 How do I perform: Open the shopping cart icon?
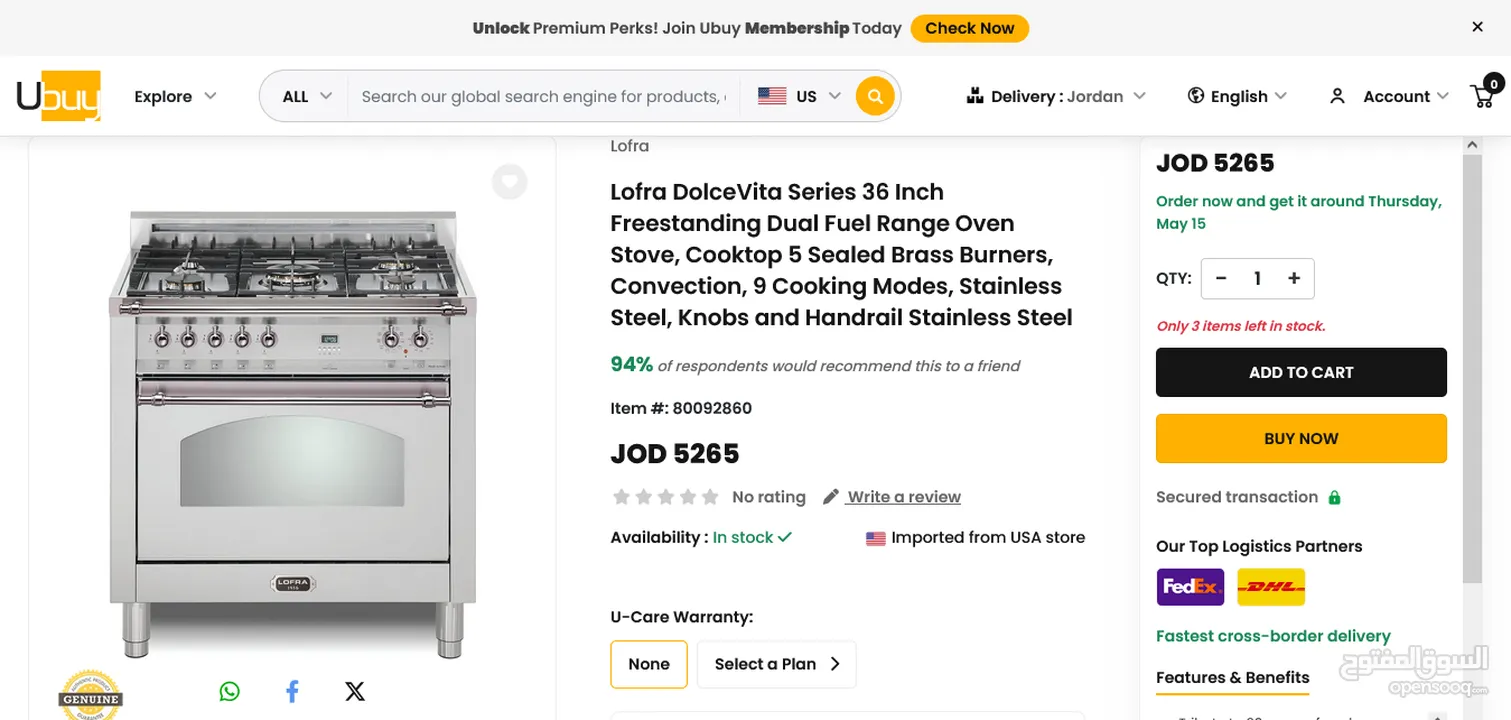coord(1484,95)
